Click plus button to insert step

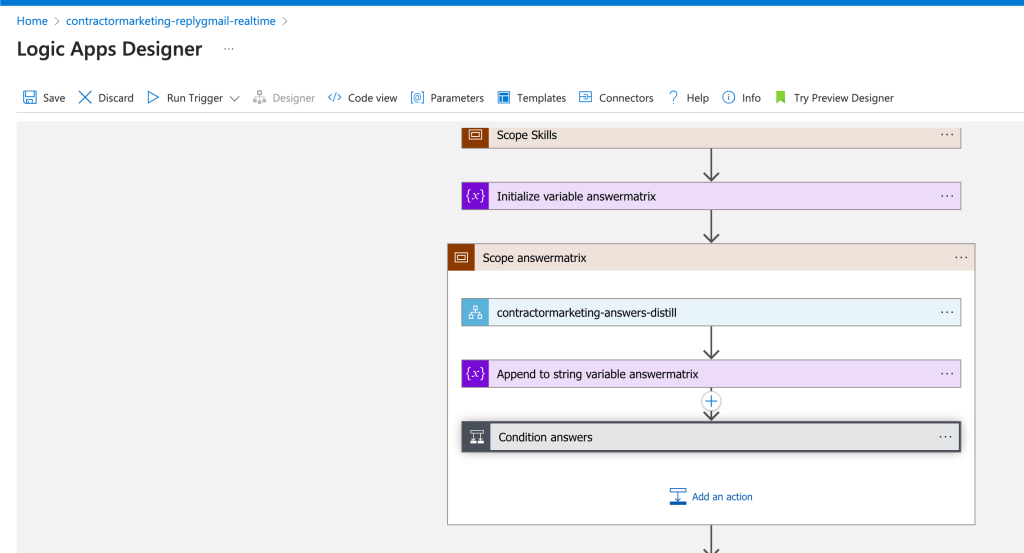click(x=711, y=401)
